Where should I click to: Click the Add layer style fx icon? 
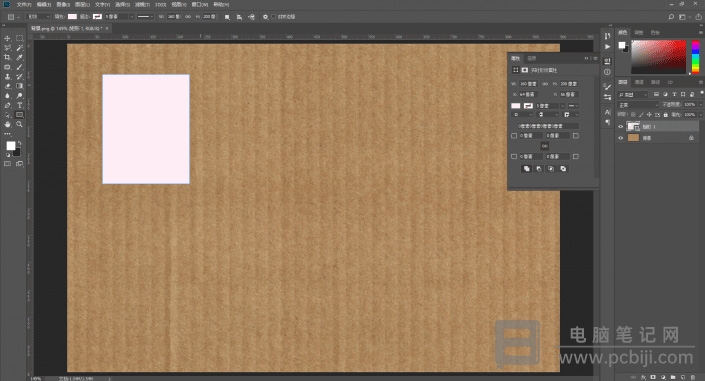click(643, 377)
